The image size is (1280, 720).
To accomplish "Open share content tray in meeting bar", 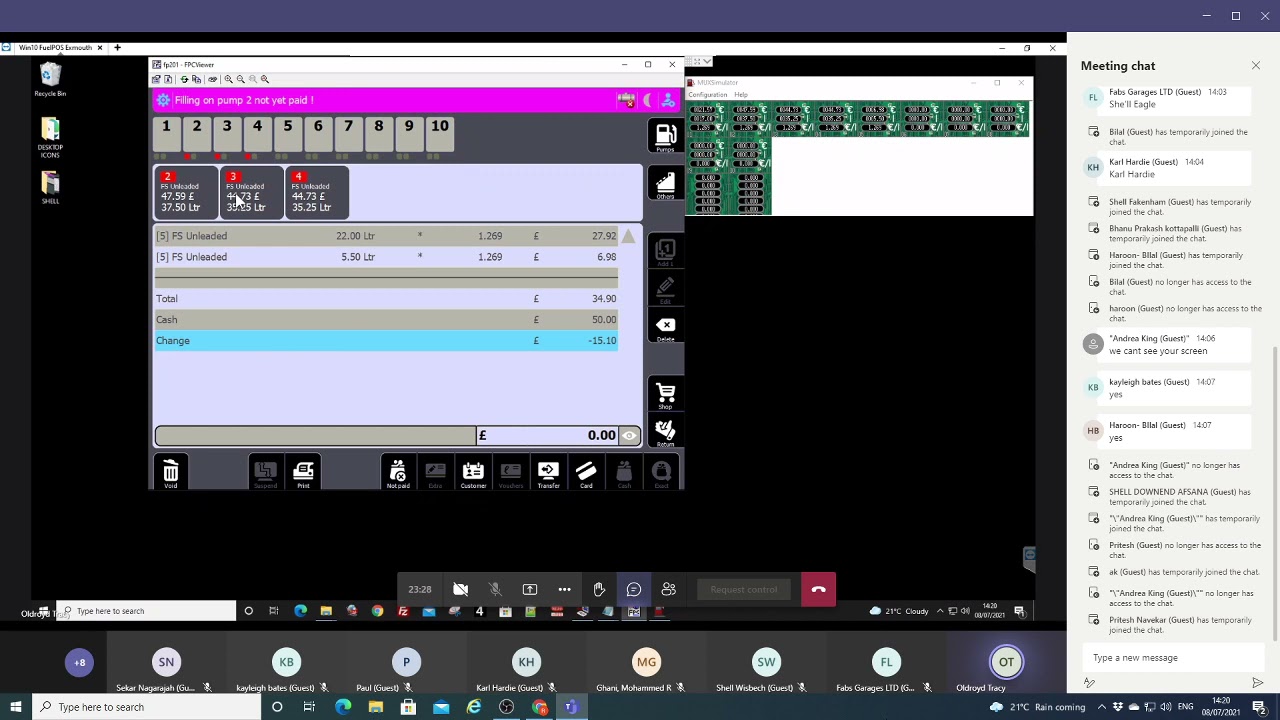I will point(530,589).
